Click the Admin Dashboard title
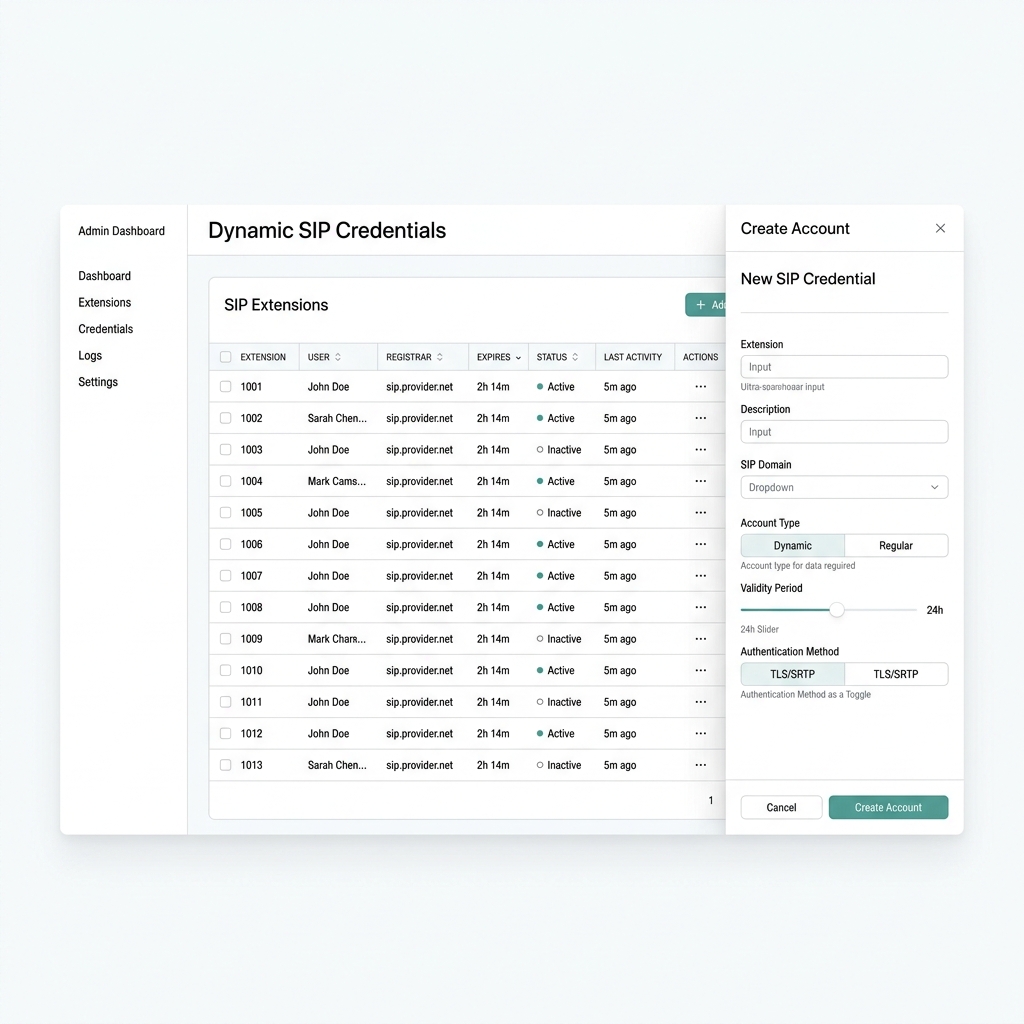Screen dimensions: 1024x1024 121,231
